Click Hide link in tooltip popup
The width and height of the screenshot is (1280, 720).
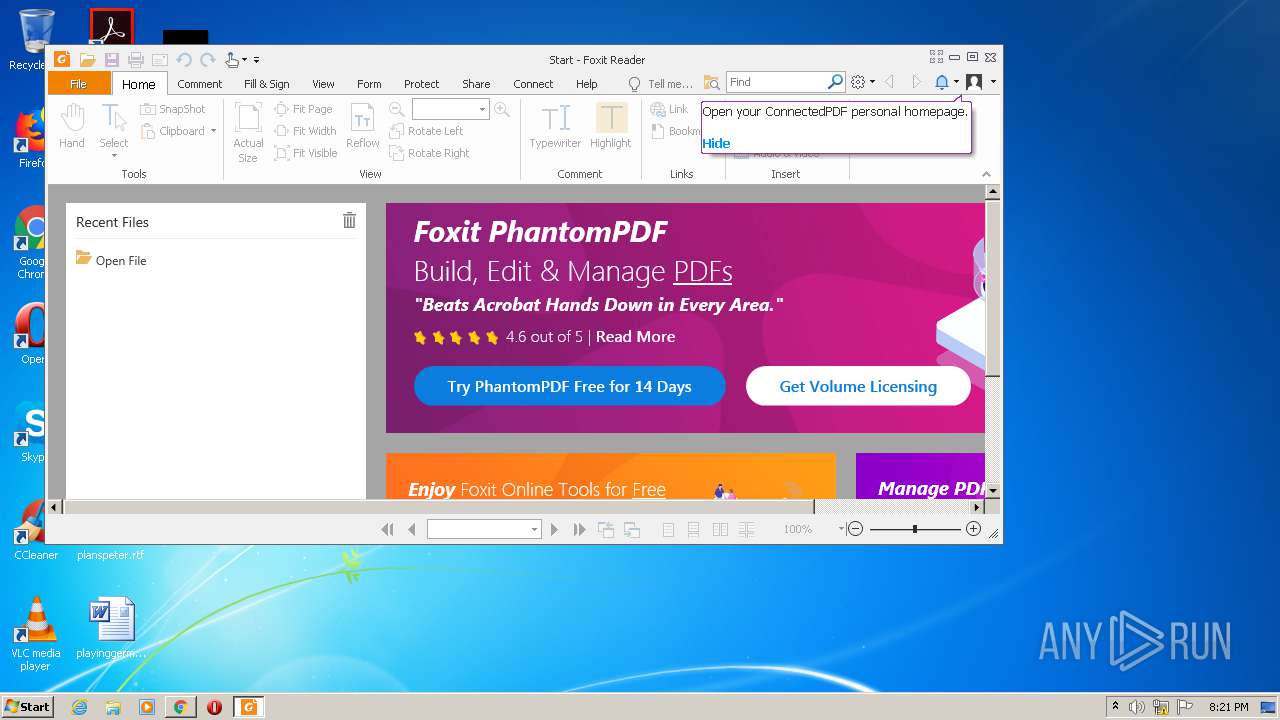point(716,143)
